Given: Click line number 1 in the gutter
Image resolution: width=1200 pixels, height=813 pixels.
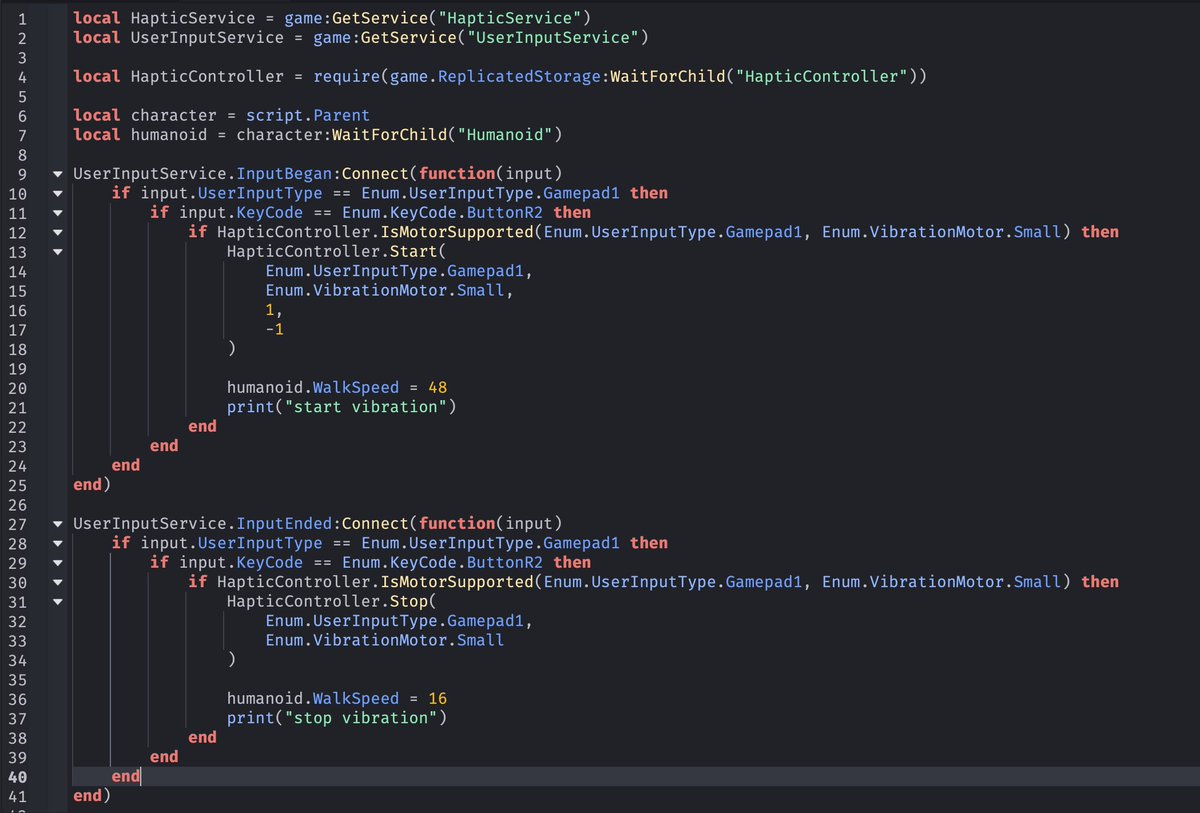Looking at the screenshot, I should coord(21,18).
